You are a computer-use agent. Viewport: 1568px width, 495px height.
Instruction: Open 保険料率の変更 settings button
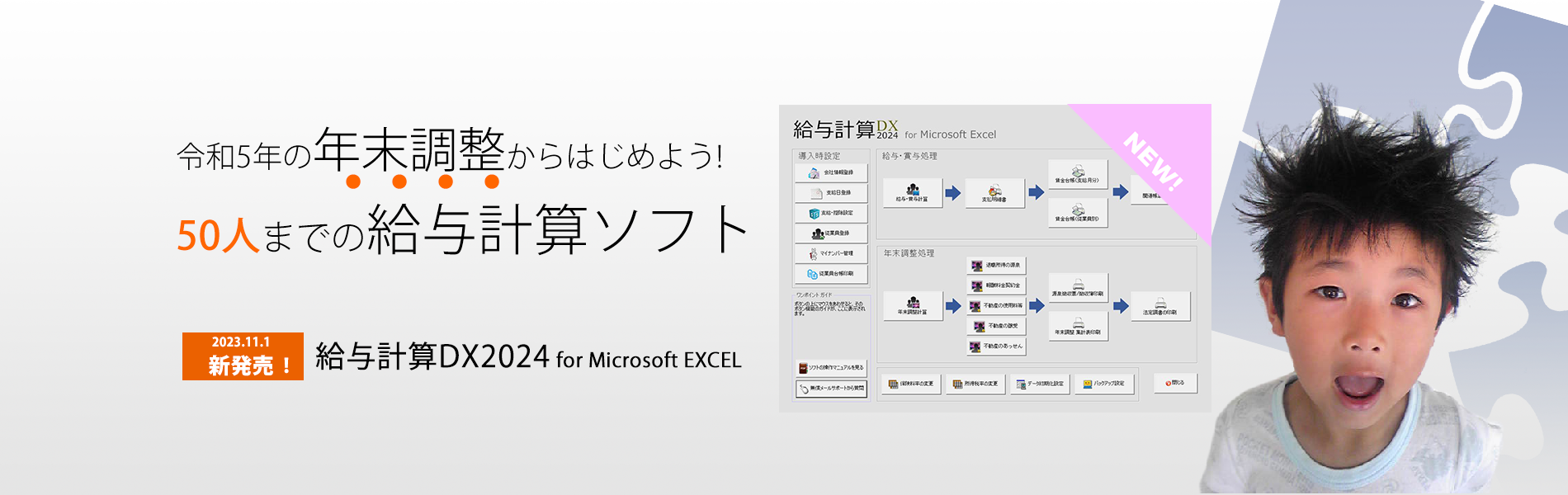[910, 384]
